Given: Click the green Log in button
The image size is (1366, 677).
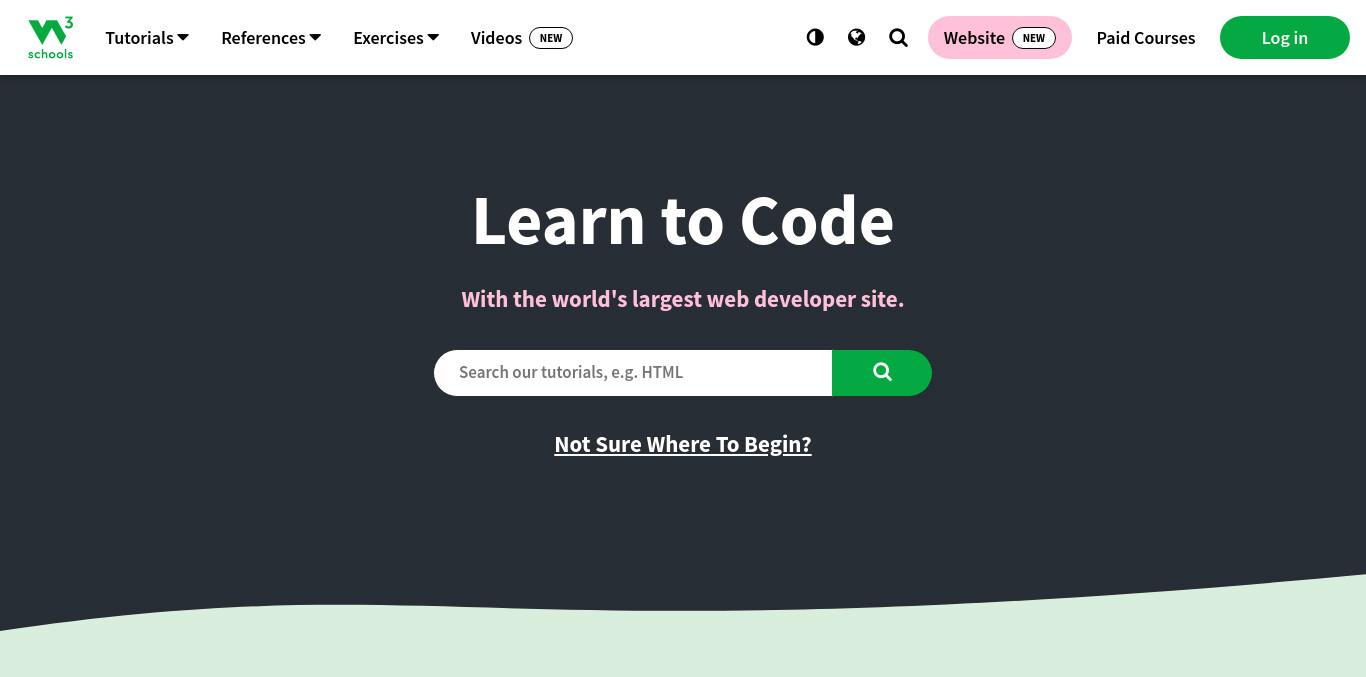Looking at the screenshot, I should [x=1285, y=38].
